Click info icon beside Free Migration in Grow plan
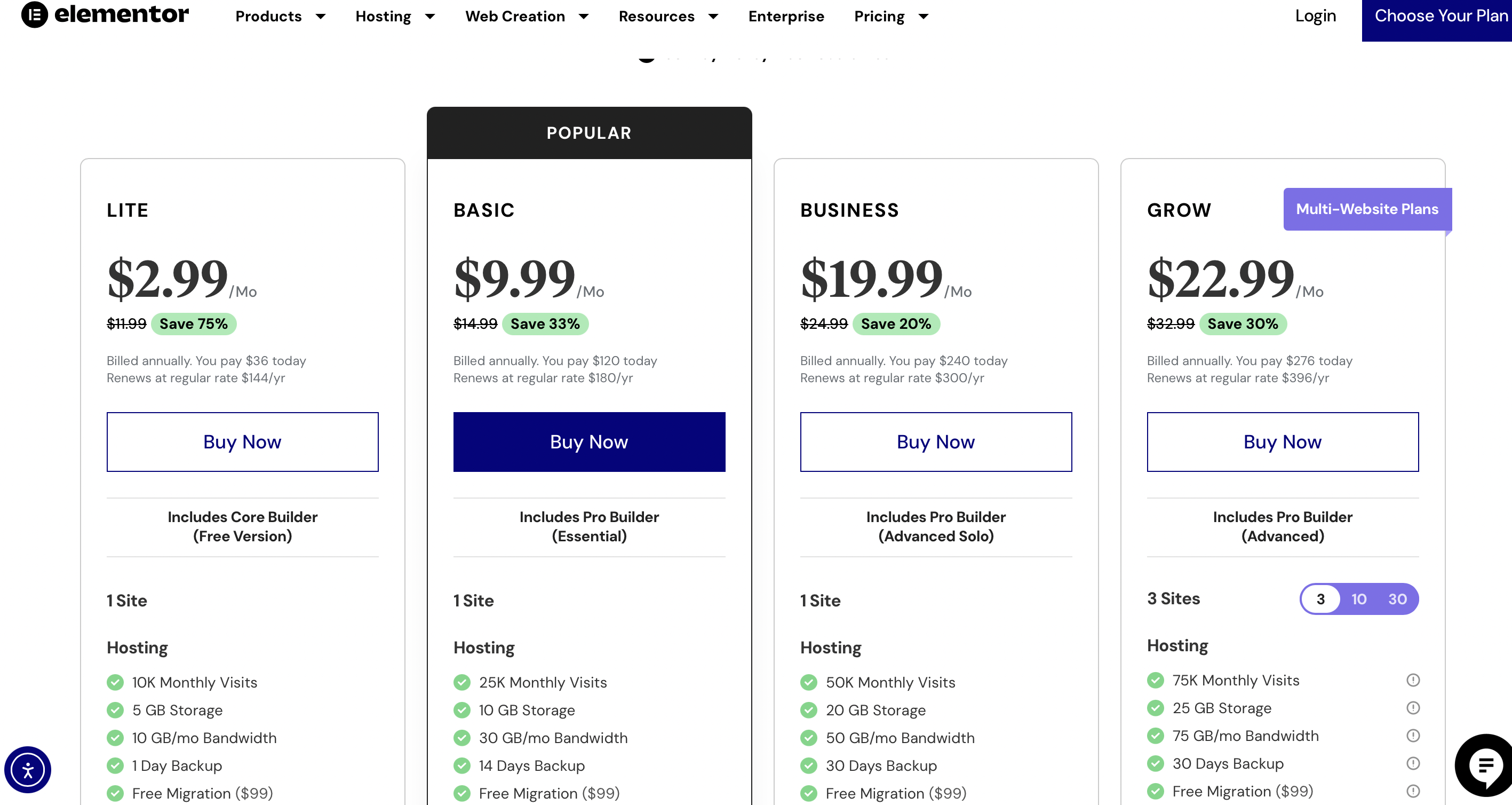The height and width of the screenshot is (805, 1512). (x=1412, y=791)
